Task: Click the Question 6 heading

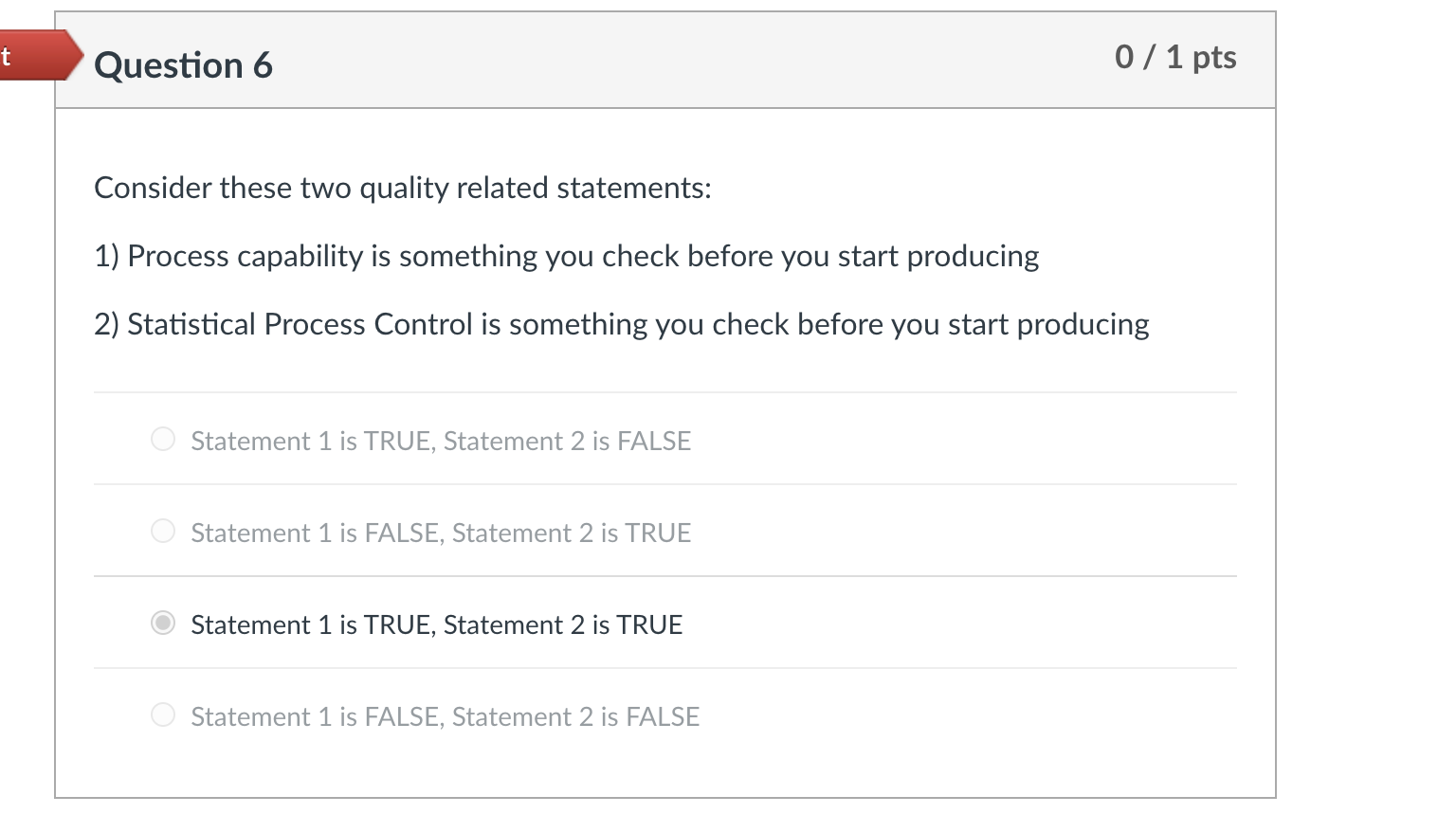Action: point(183,63)
